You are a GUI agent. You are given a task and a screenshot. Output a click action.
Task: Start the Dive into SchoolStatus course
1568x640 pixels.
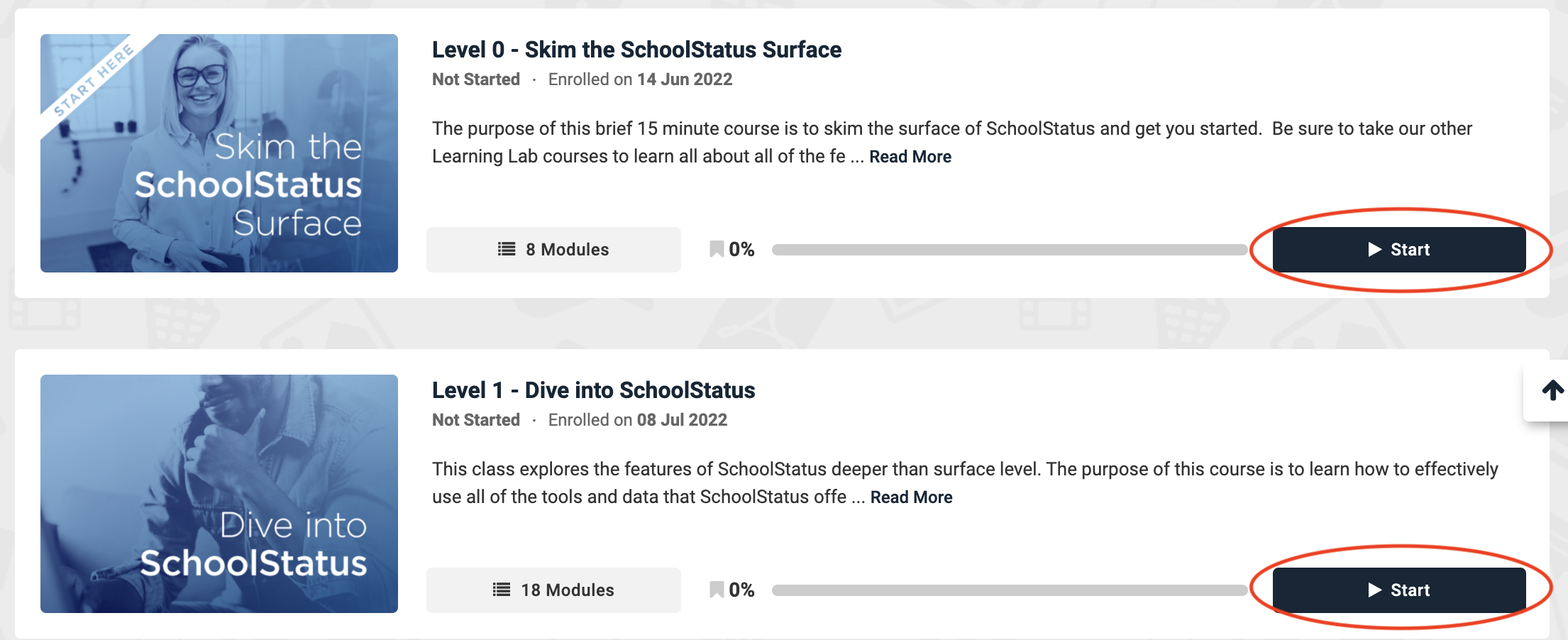[x=1400, y=590]
